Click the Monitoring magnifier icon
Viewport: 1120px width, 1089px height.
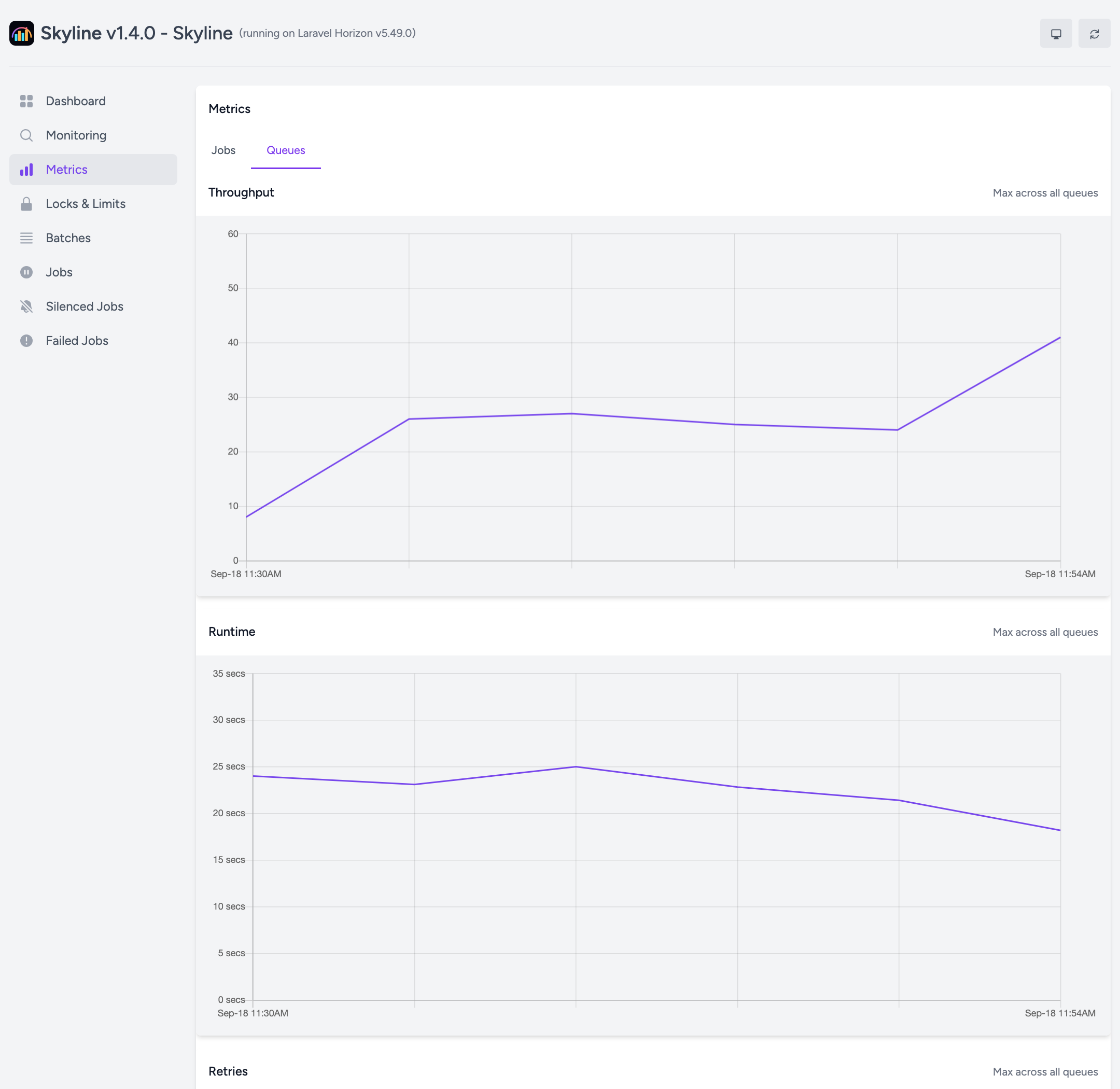pos(26,135)
